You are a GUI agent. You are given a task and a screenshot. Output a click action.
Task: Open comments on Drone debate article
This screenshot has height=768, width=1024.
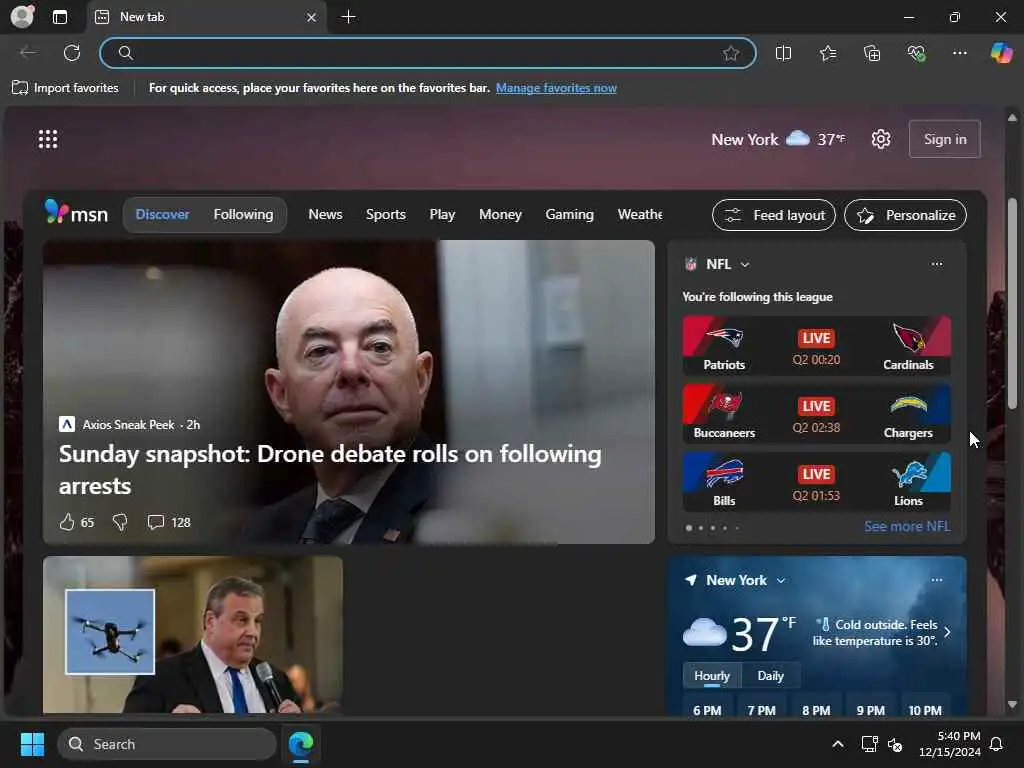click(168, 522)
